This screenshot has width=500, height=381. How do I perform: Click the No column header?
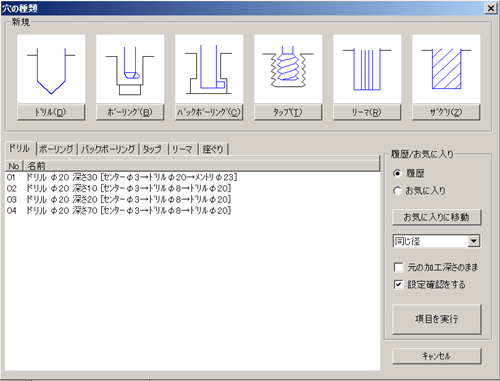14,166
